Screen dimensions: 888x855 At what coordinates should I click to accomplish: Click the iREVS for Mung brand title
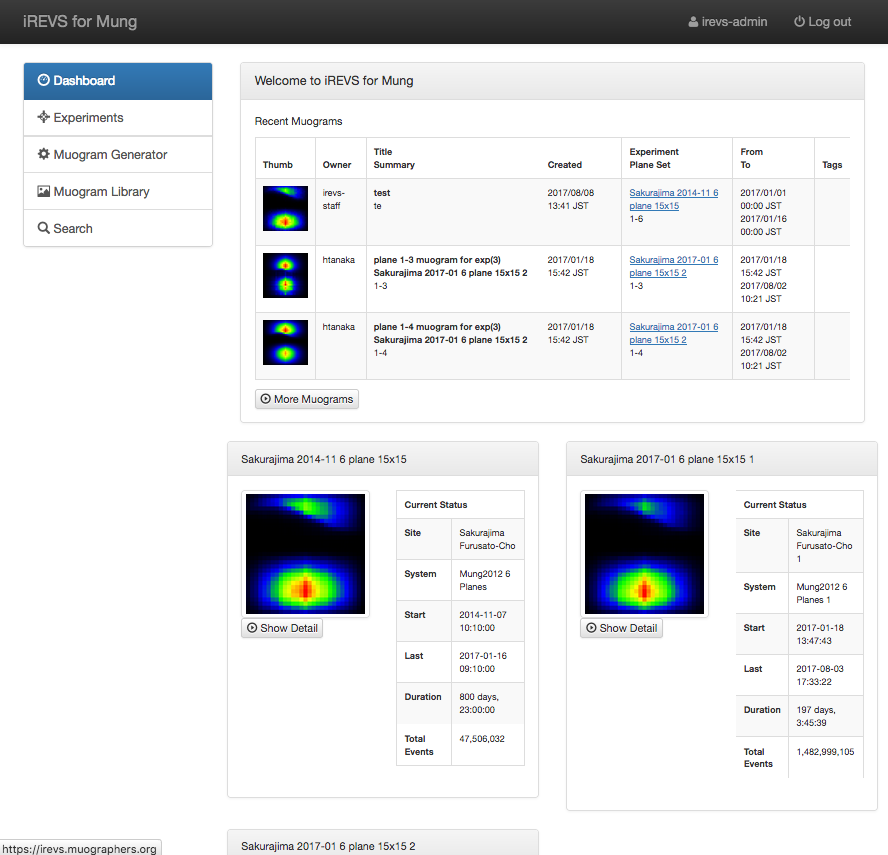[80, 22]
